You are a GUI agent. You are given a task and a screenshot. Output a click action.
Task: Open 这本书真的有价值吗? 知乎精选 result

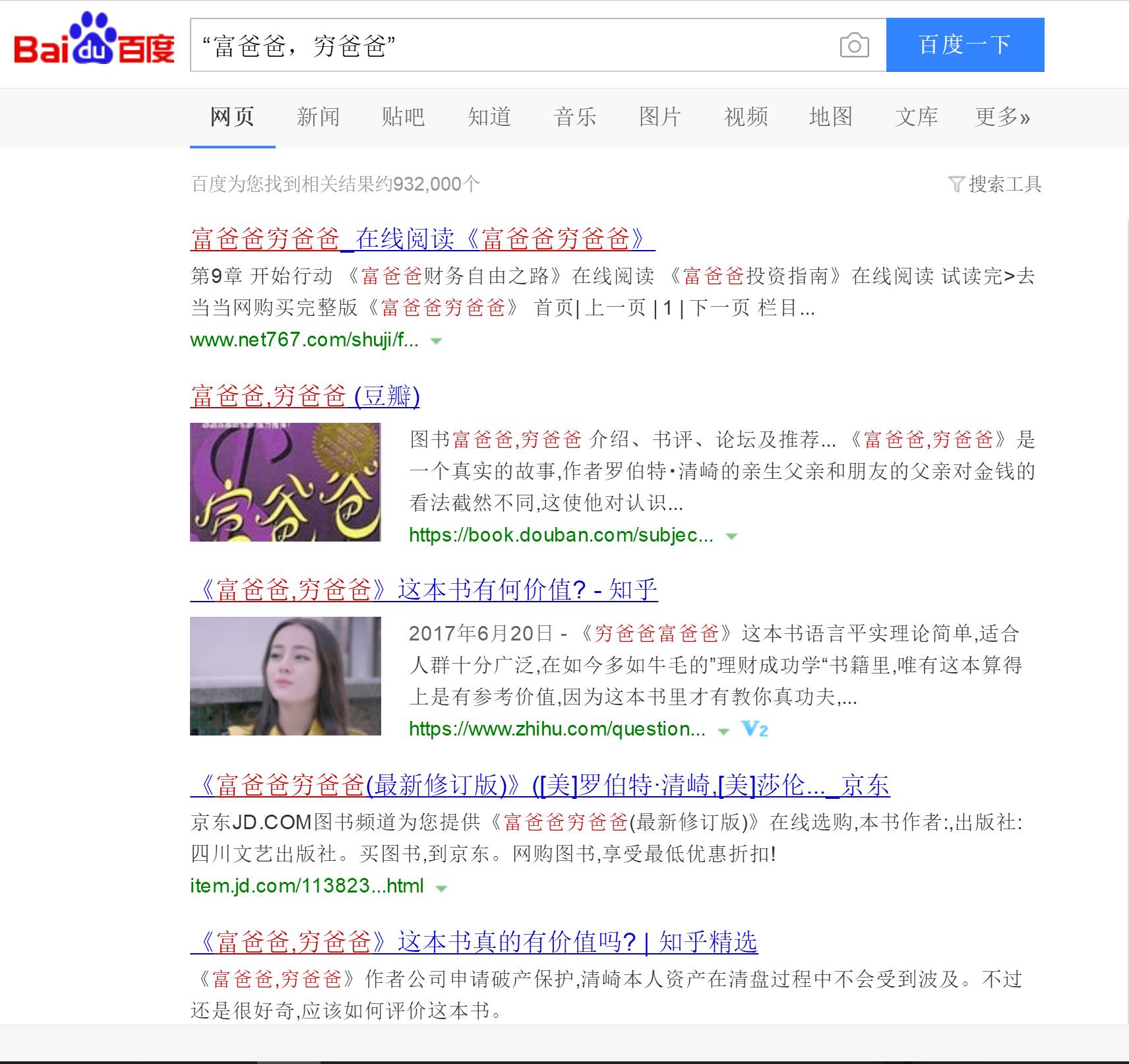[x=474, y=942]
